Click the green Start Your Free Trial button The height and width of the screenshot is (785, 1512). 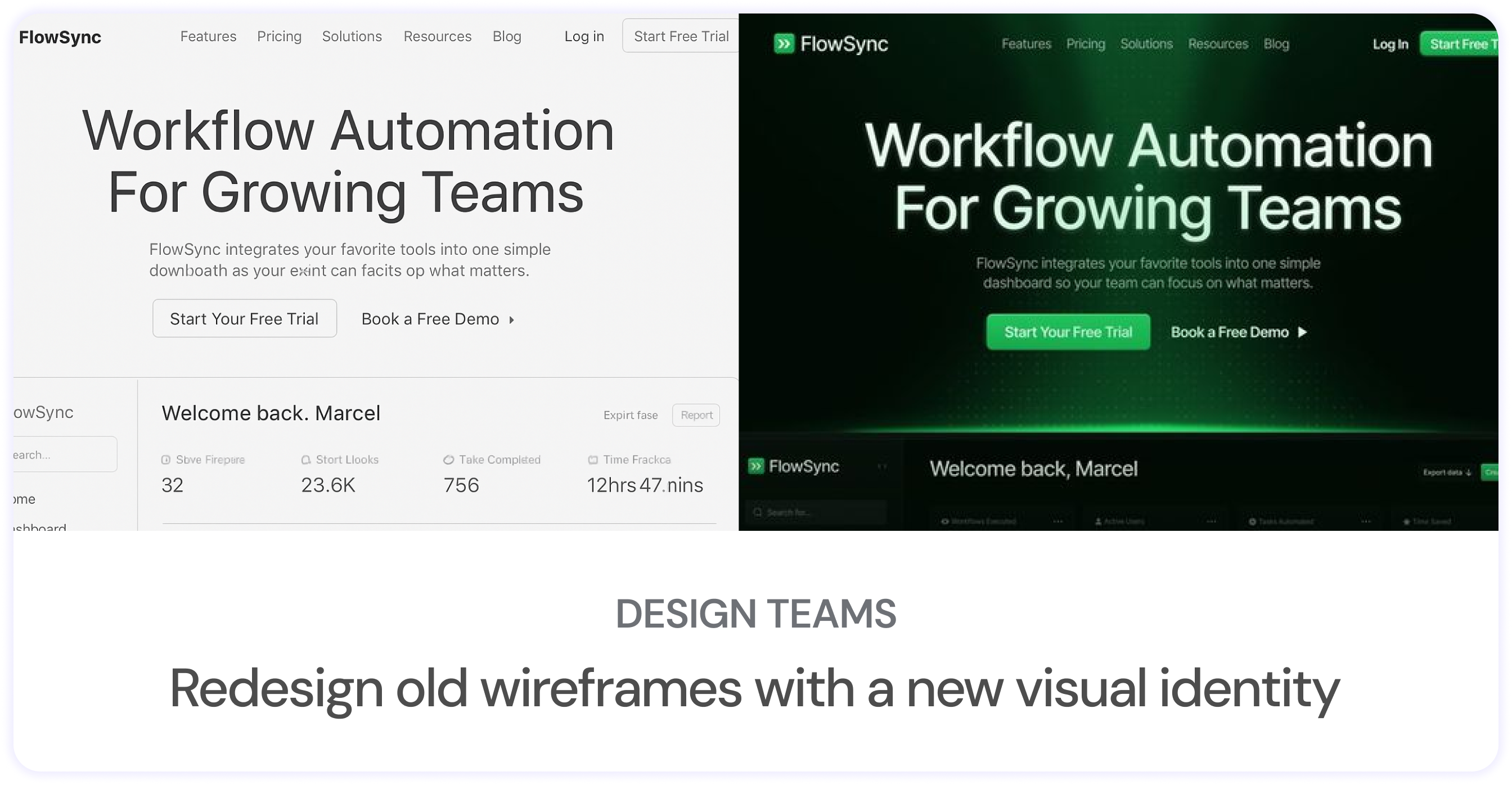pos(1068,331)
